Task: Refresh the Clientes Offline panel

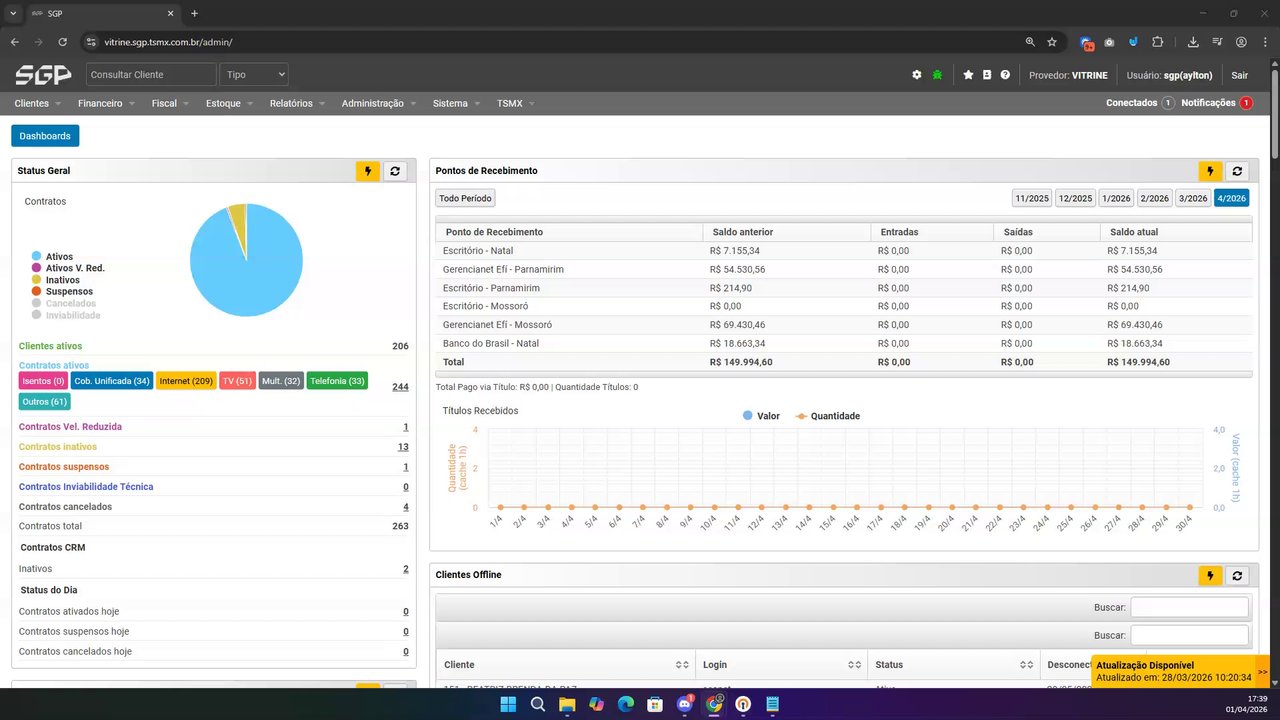Action: pos(1237,575)
